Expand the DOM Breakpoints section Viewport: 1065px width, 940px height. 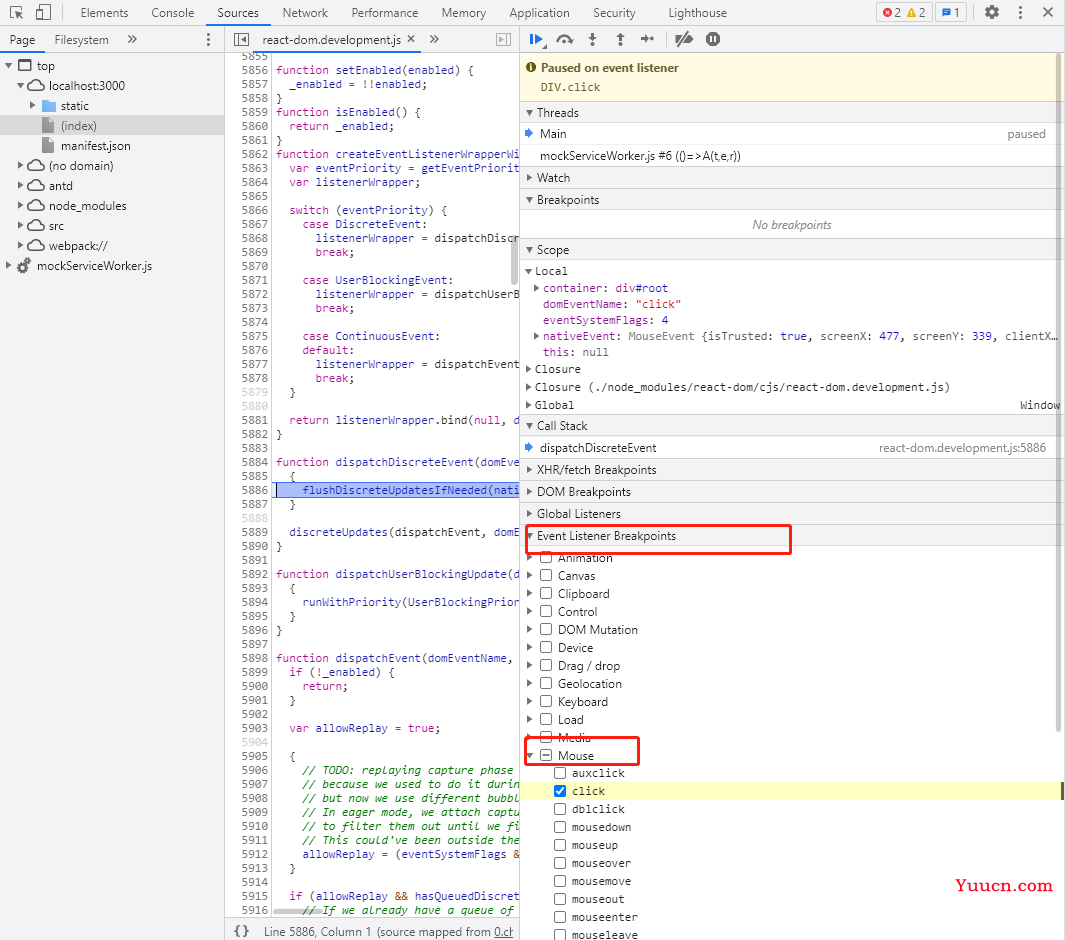pyautogui.click(x=530, y=492)
